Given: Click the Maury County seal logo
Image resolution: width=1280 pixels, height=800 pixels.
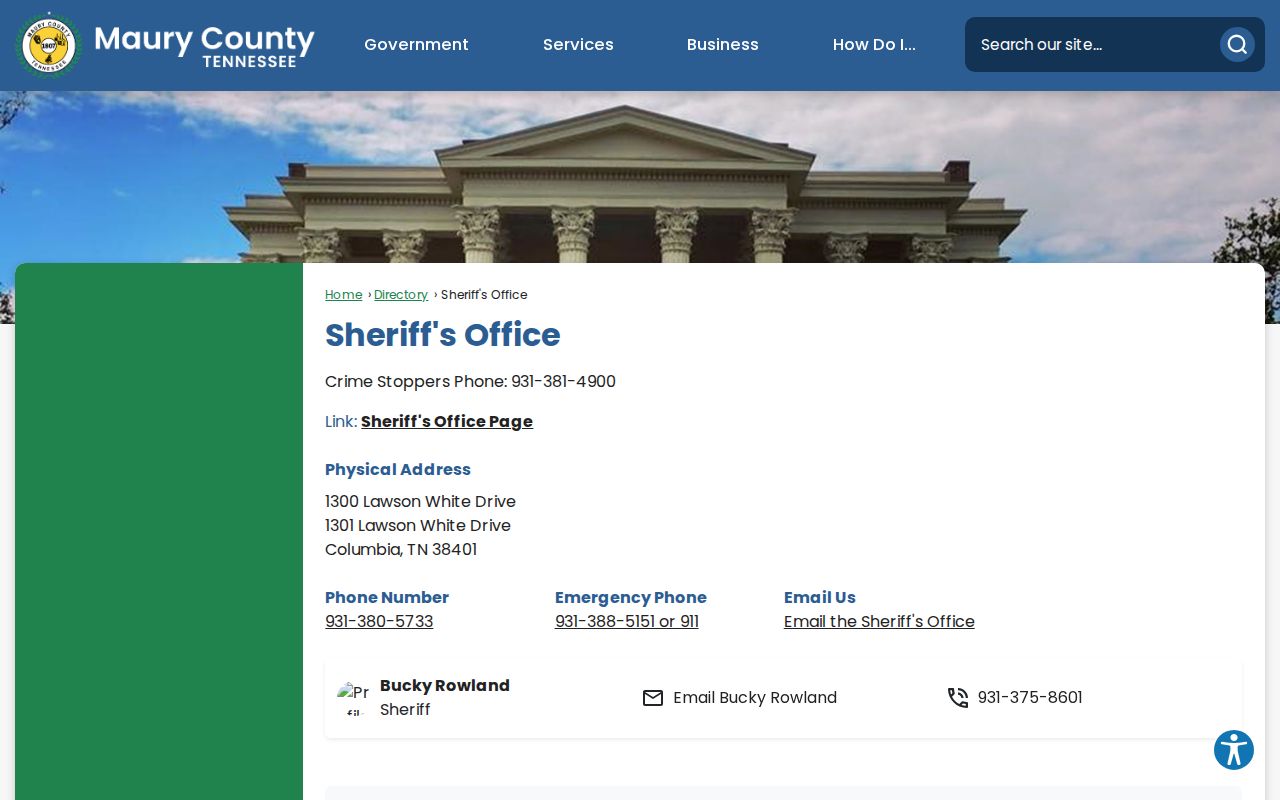Looking at the screenshot, I should tap(48, 45).
